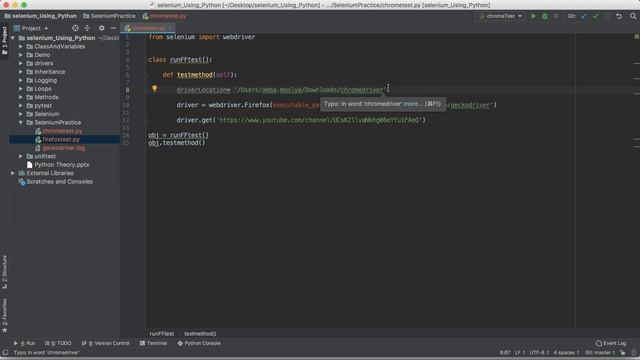Click the collapse all icon in Project panel
This screenshot has width=640, height=360.
point(87,28)
